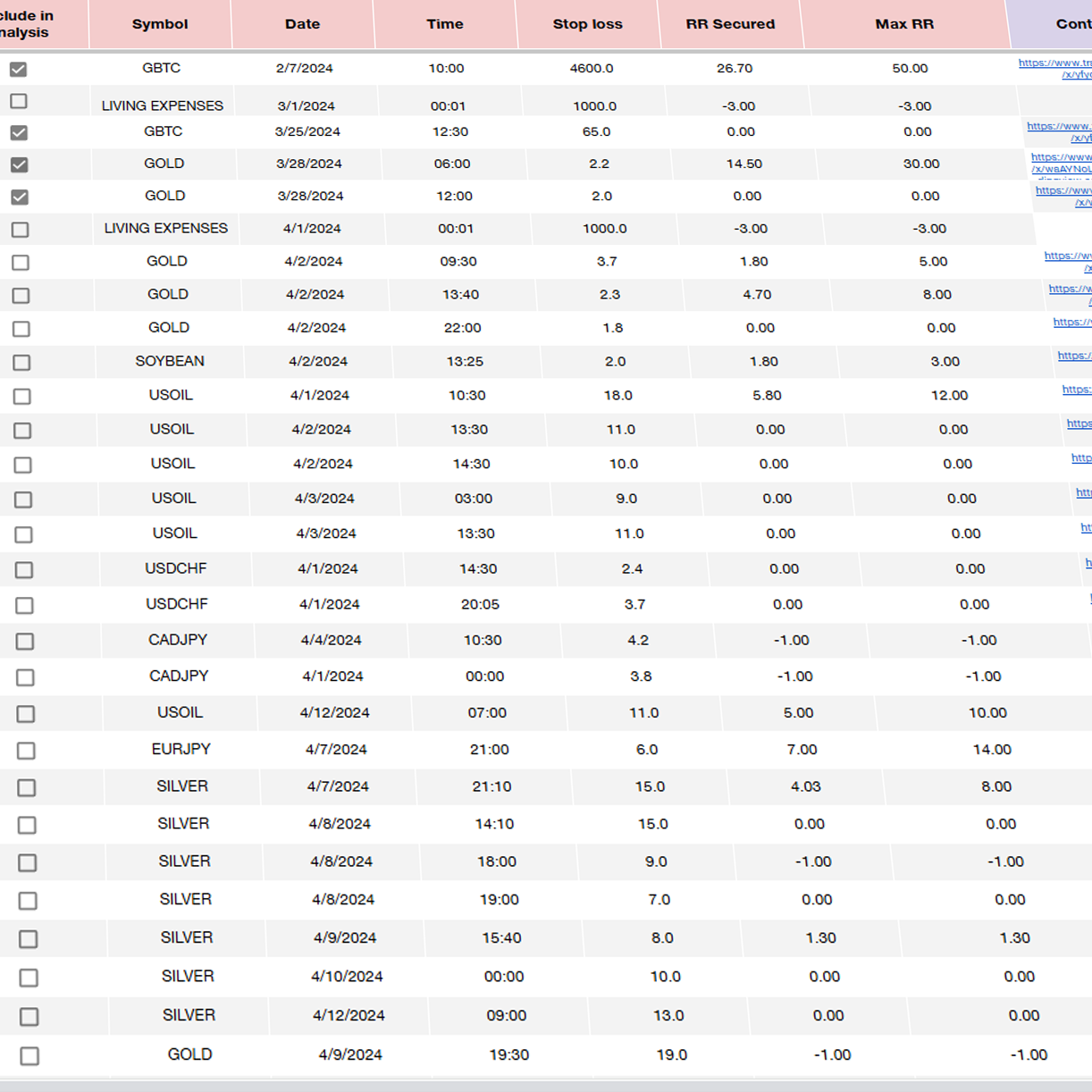Click the Stop loss column header

pos(587,24)
